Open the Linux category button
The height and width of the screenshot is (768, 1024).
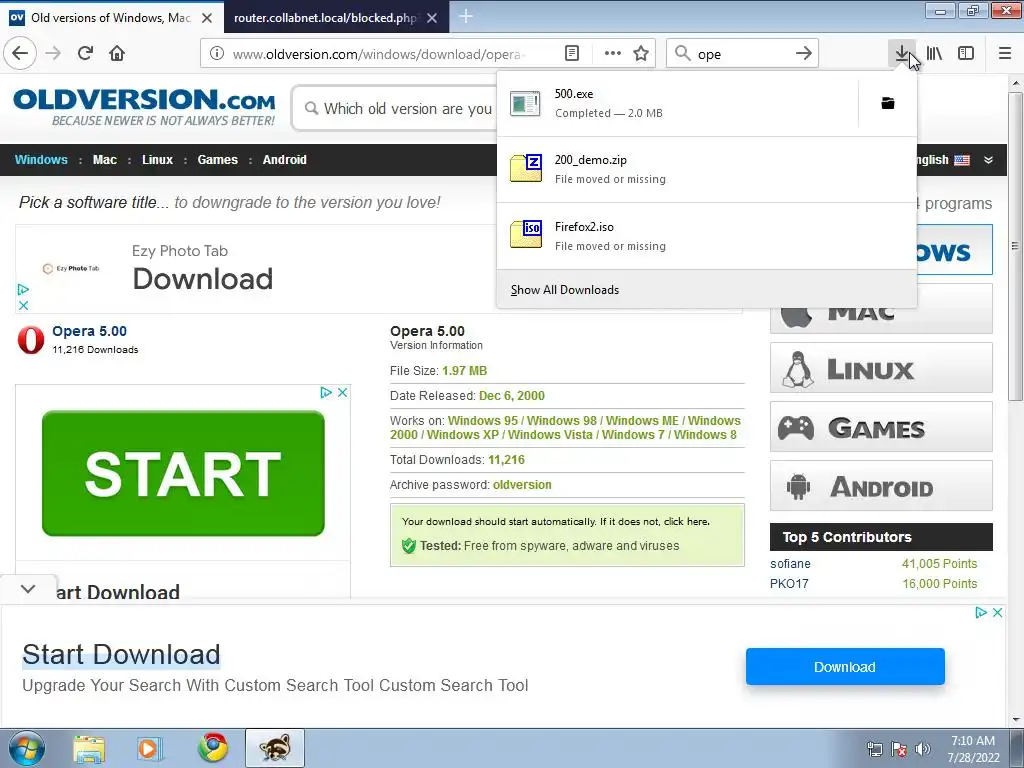[881, 368]
